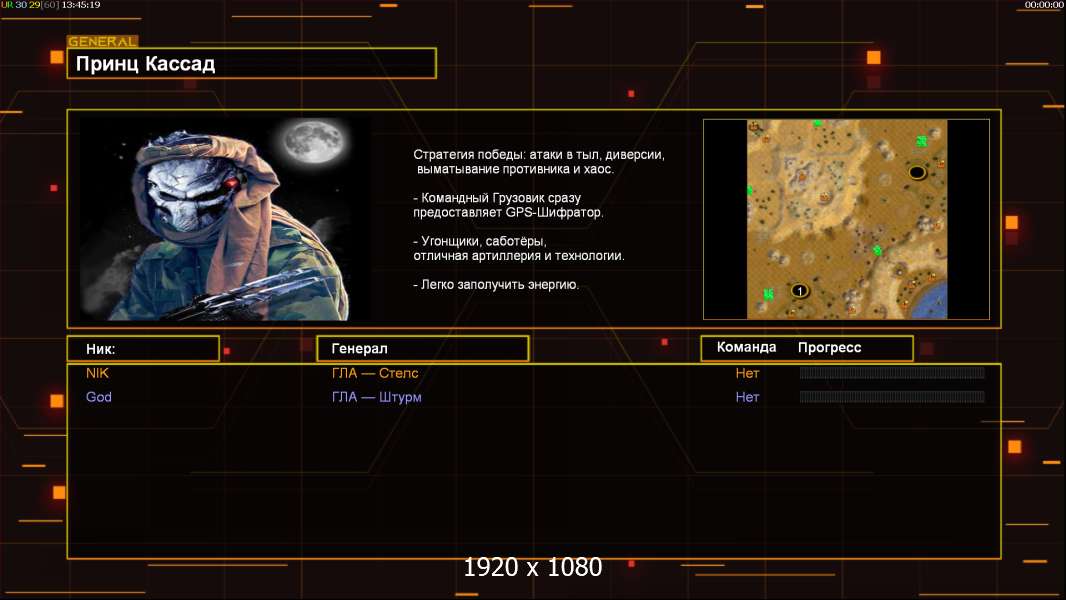Click the 'Генерал' column header
This screenshot has height=600, width=1066.
tap(422, 349)
